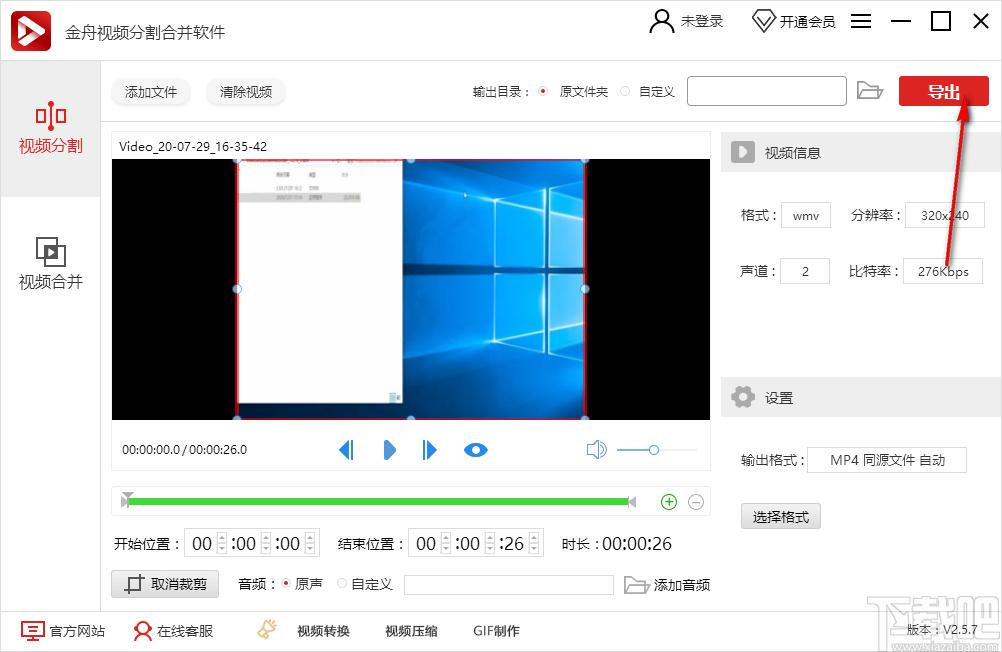This screenshot has width=1002, height=652.
Task: Switch to 视频合并 video merge mode
Action: 50,263
